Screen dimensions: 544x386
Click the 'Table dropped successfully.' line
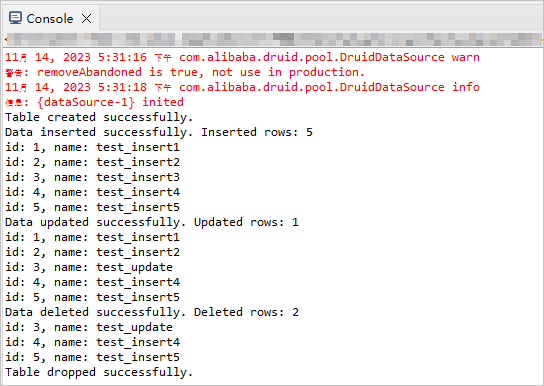pyautogui.click(x=99, y=372)
